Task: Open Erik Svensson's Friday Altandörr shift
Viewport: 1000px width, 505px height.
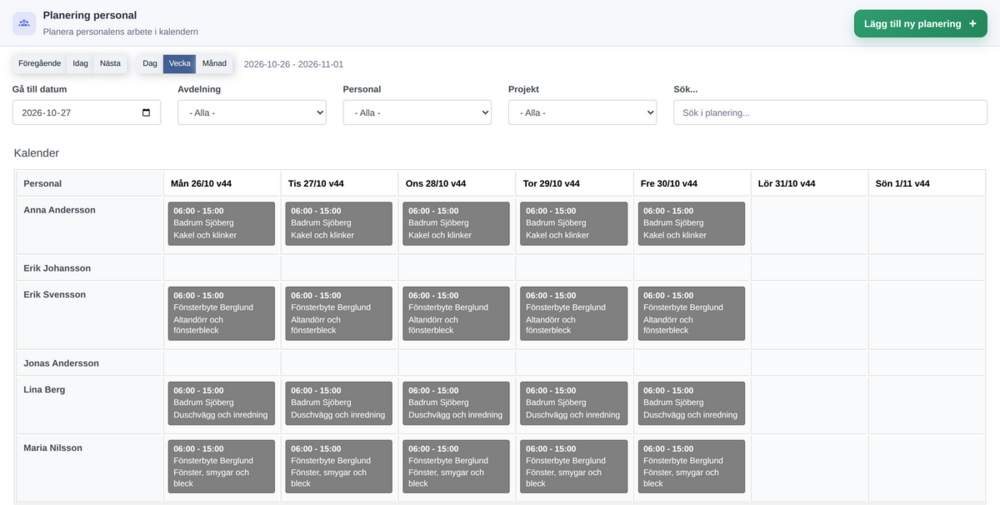Action: (691, 314)
